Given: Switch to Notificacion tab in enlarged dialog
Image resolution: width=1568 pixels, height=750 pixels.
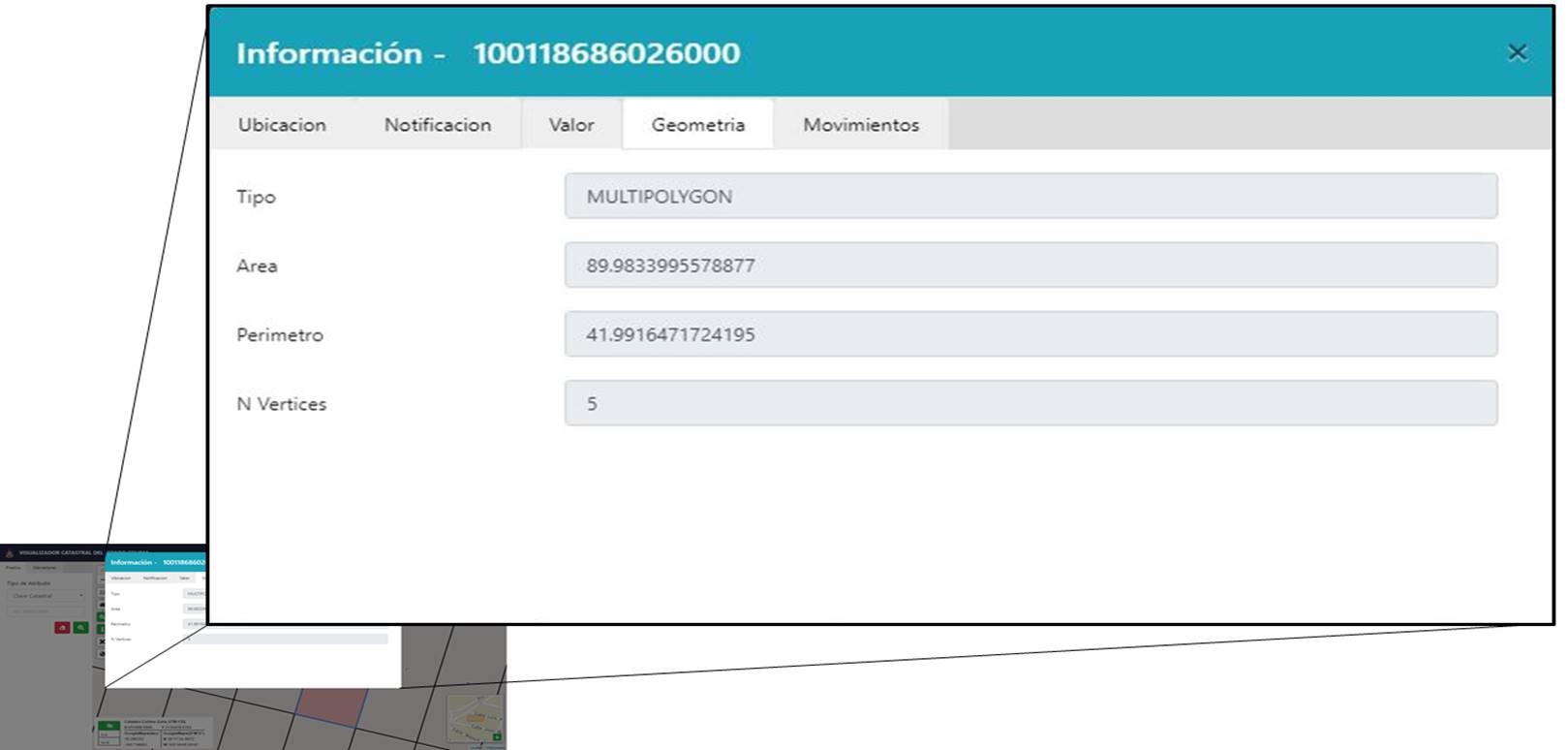Looking at the screenshot, I should click(438, 125).
